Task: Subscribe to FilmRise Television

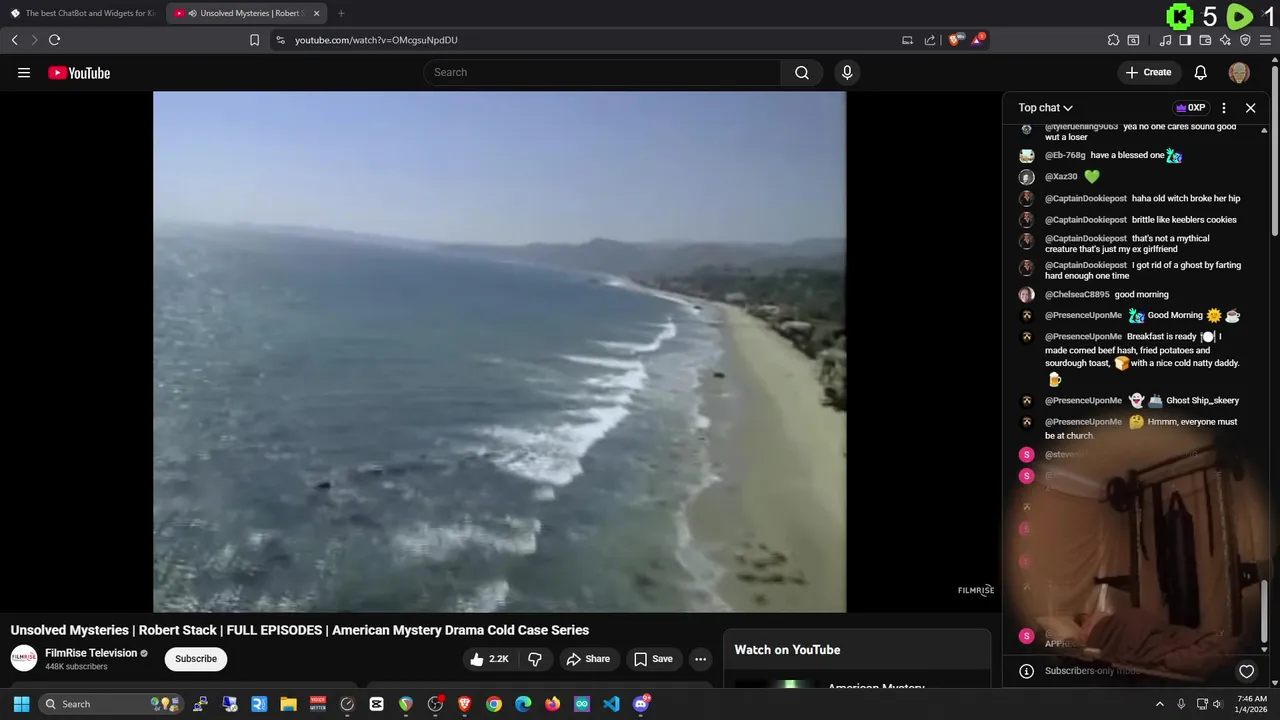Action: tap(196, 659)
